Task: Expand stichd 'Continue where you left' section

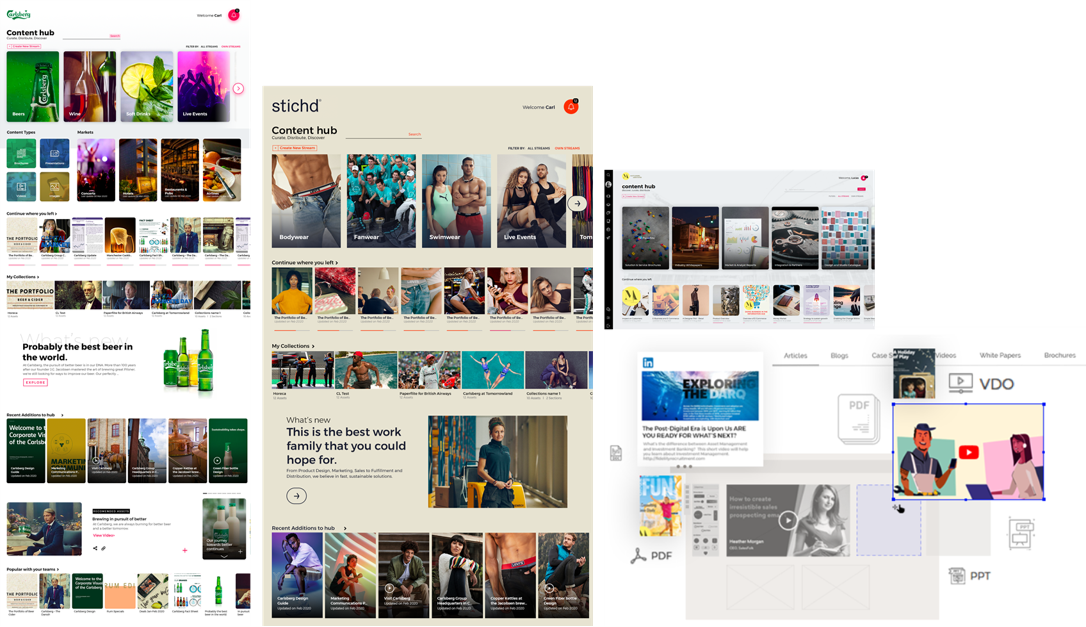Action: tap(305, 263)
